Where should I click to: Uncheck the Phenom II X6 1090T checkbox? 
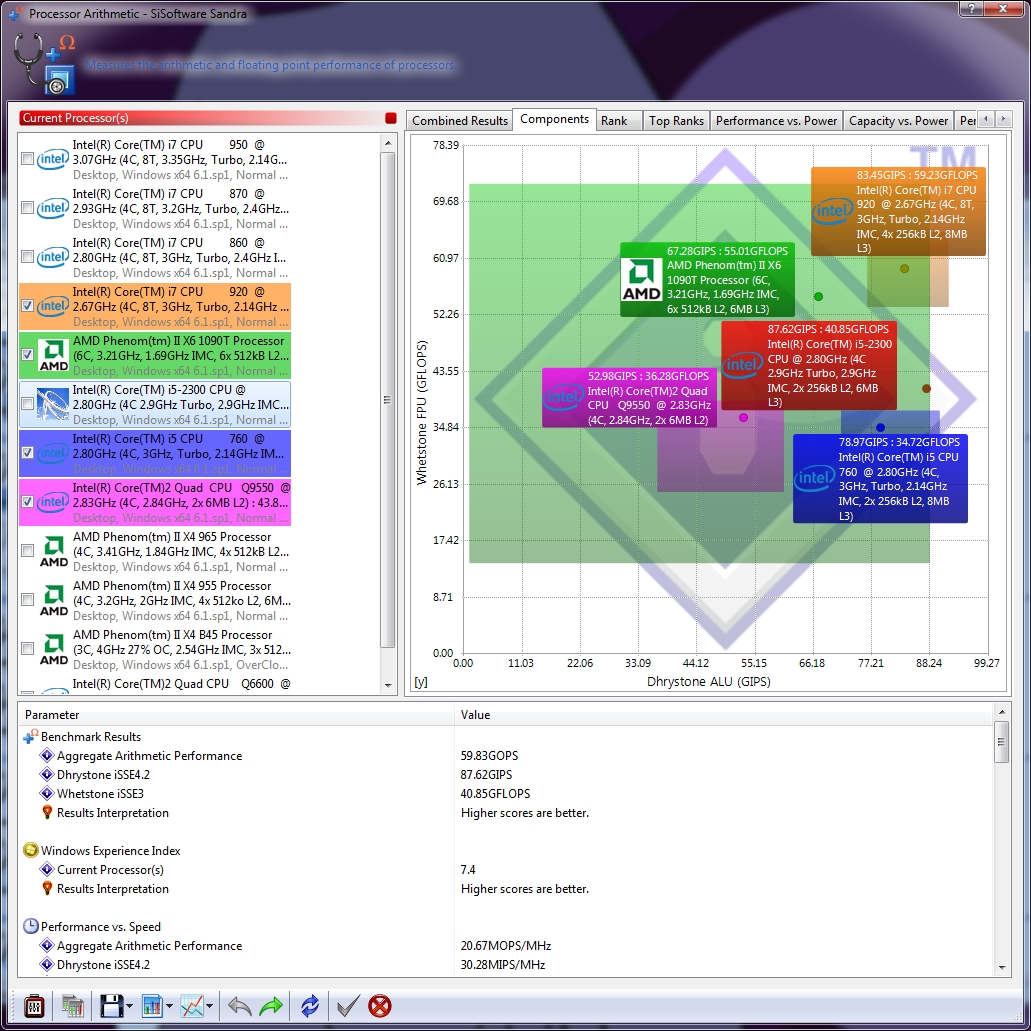point(27,354)
